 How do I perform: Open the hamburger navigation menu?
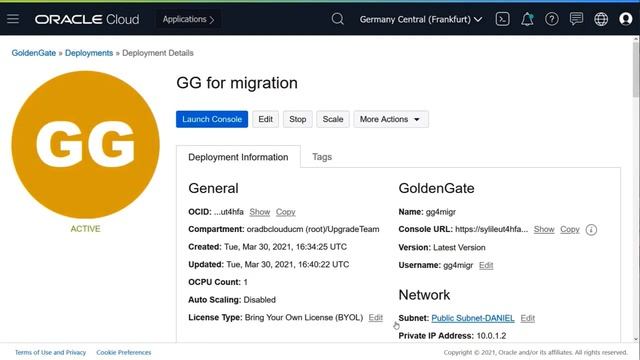[13, 19]
